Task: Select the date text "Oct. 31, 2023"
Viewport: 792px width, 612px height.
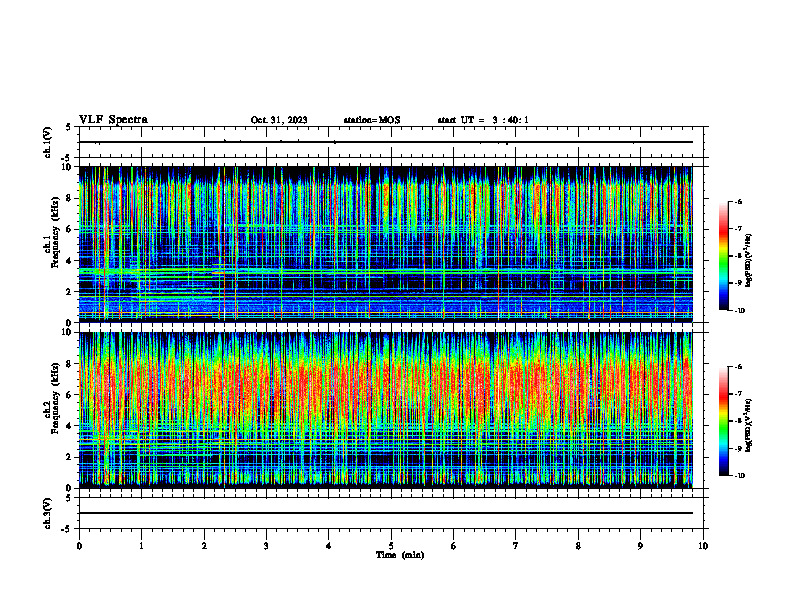Action: pyautogui.click(x=279, y=120)
